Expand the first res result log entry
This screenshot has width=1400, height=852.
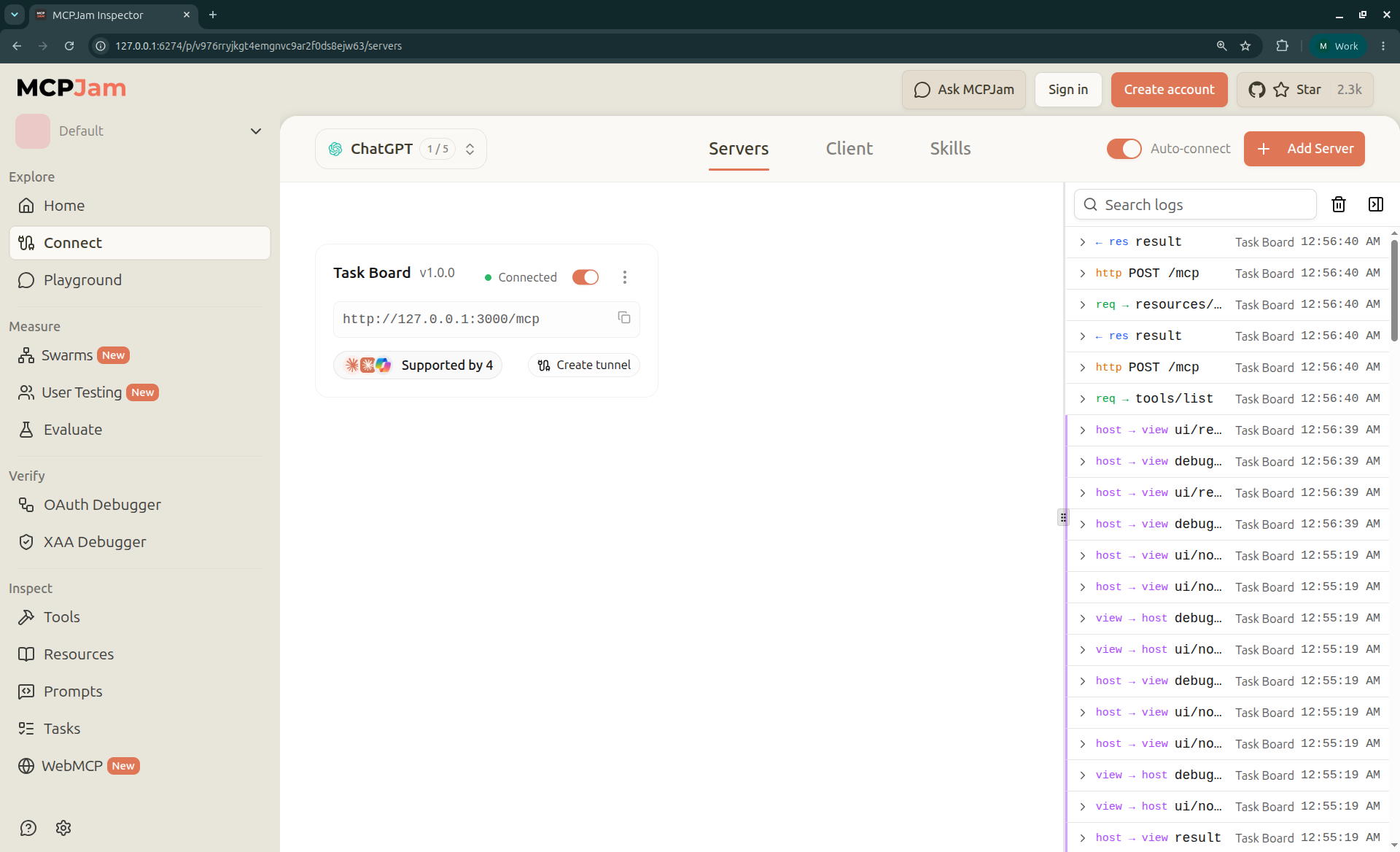coord(1228,242)
